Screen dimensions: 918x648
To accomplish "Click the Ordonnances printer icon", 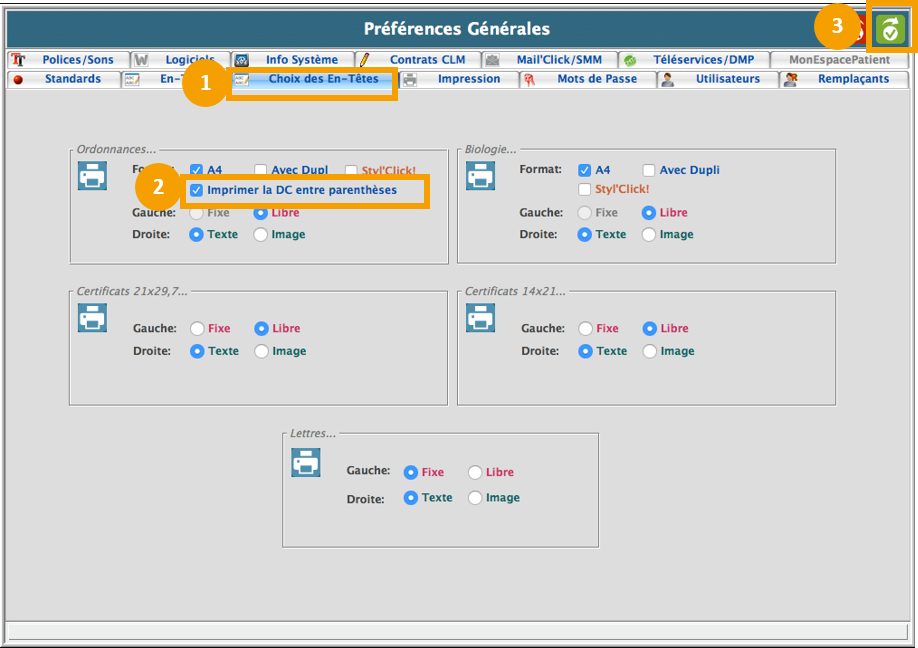I will 92,176.
